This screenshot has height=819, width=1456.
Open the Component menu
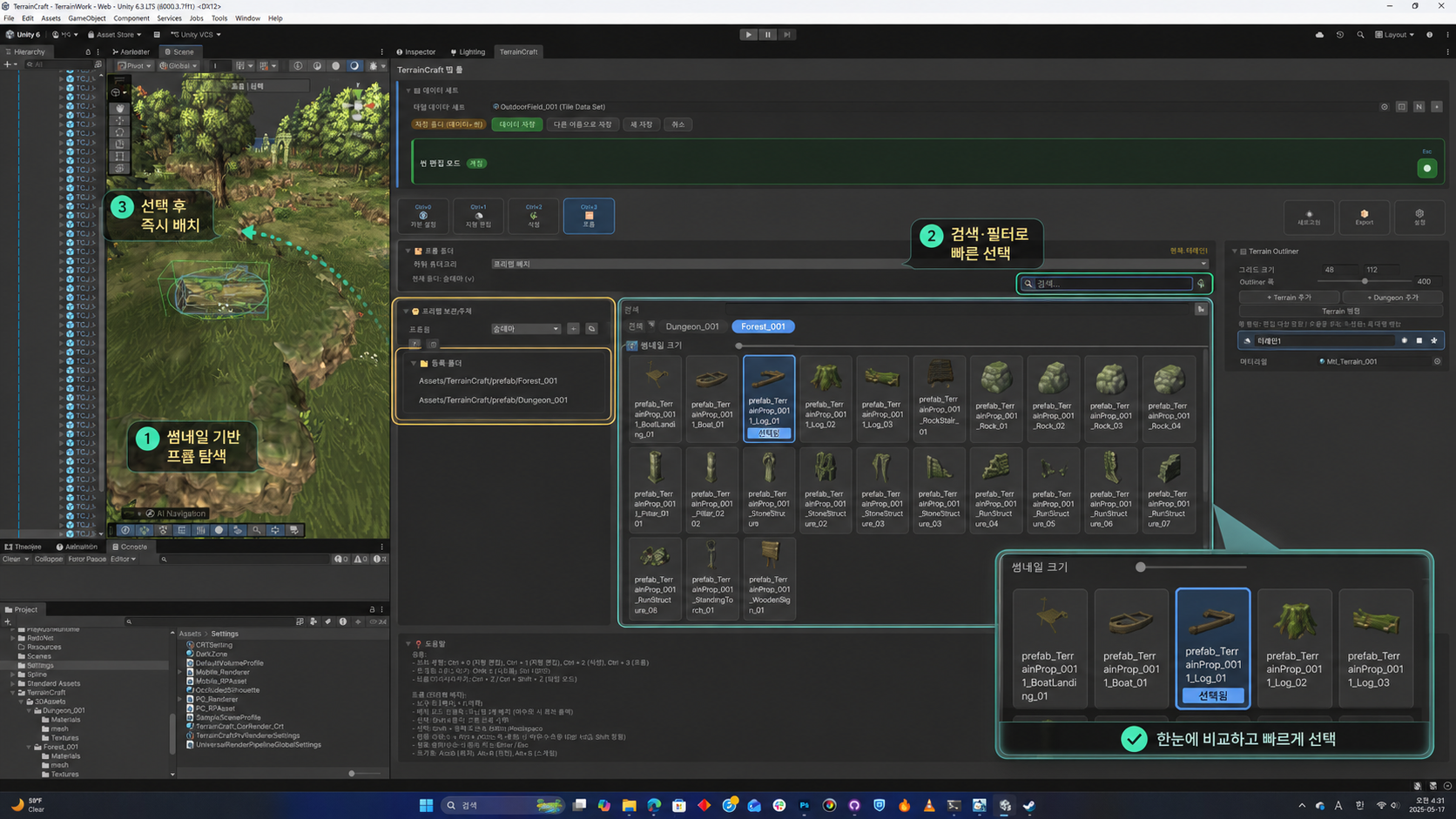pos(131,18)
